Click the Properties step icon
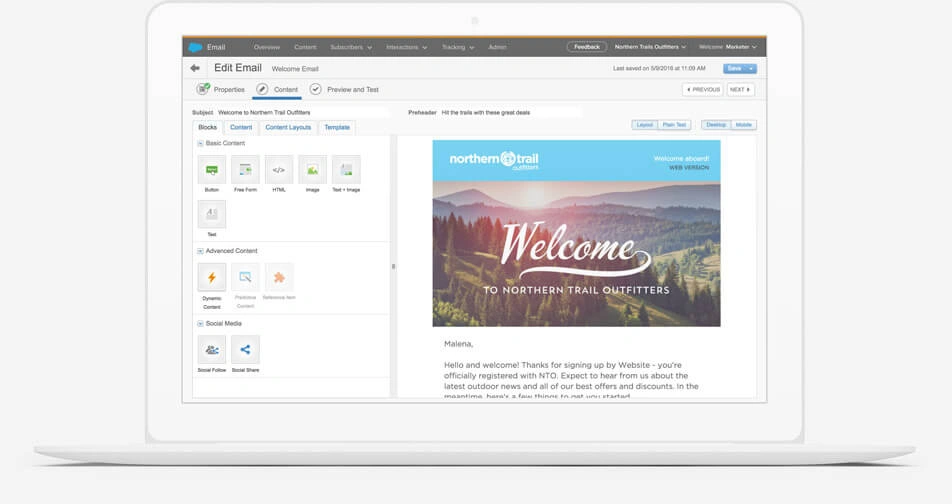Viewport: 952px width, 504px height. click(203, 89)
